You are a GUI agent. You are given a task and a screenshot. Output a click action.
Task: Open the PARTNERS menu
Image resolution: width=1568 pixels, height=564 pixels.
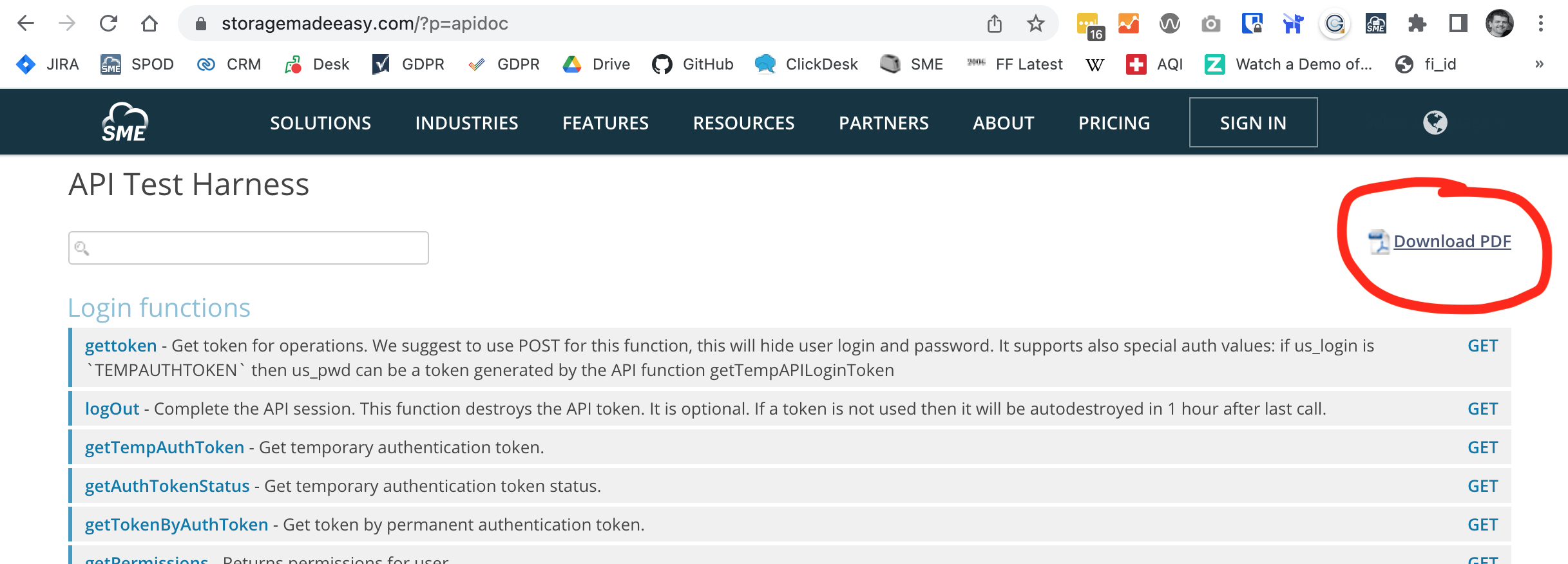[884, 123]
